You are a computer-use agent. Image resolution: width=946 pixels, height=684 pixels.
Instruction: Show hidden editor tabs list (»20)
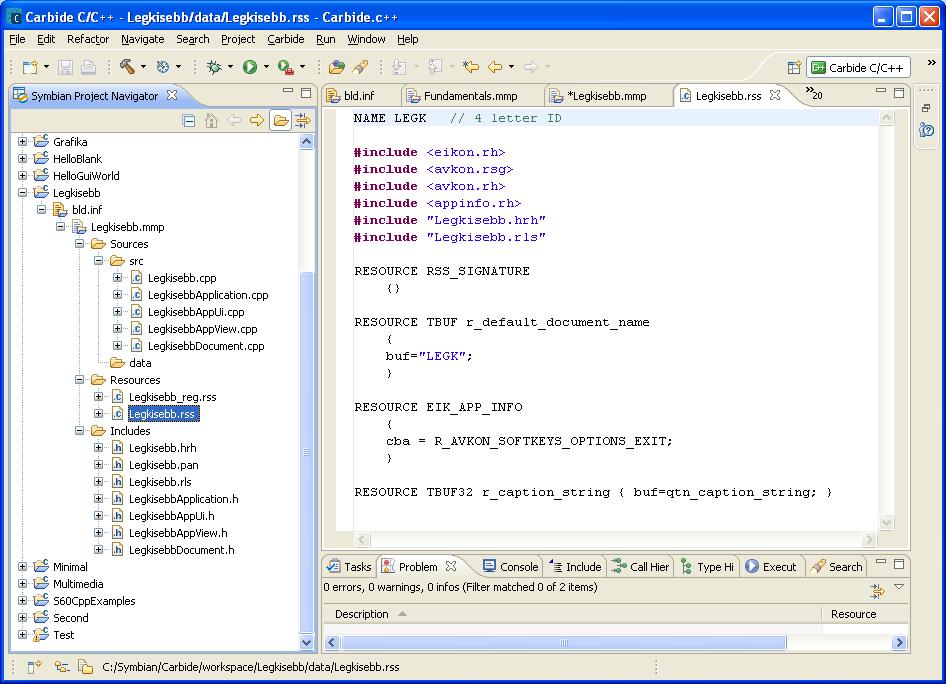point(814,93)
